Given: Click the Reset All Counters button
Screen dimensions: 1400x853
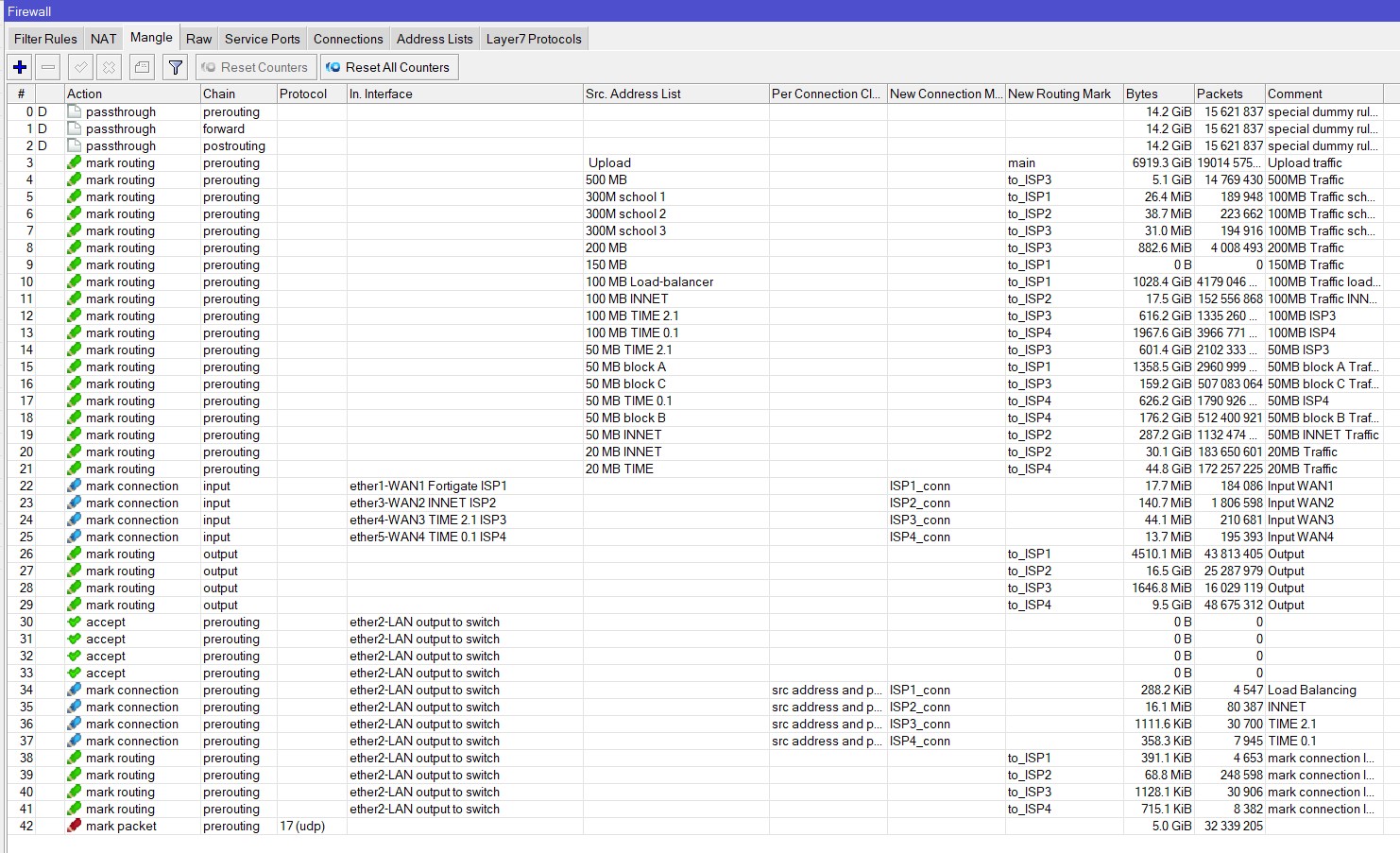Looking at the screenshot, I should (x=388, y=66).
